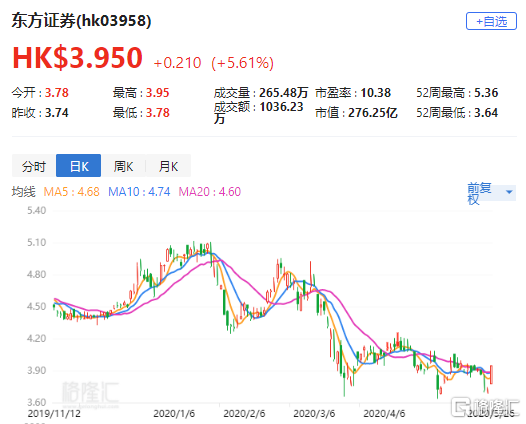This screenshot has width=526, height=424.
Task: Click the 今开 opening price 3.78
Action: click(57, 93)
